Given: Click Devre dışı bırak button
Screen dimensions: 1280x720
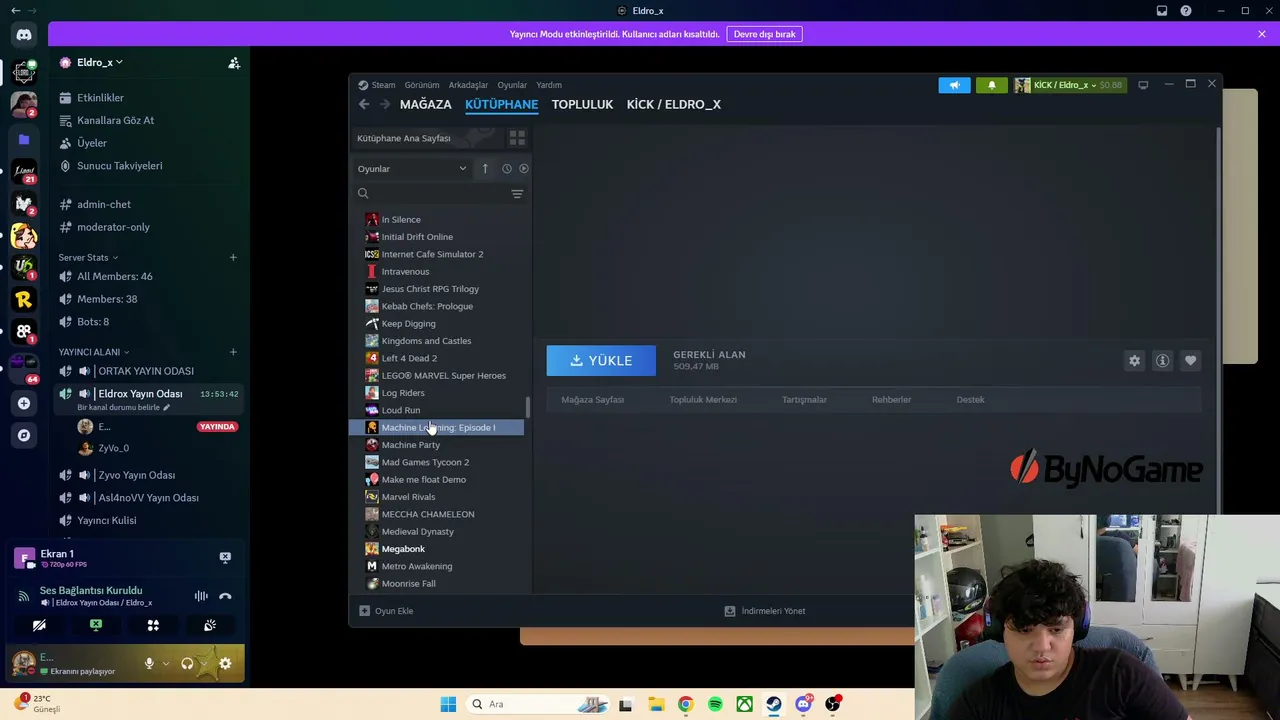Looking at the screenshot, I should tap(765, 34).
